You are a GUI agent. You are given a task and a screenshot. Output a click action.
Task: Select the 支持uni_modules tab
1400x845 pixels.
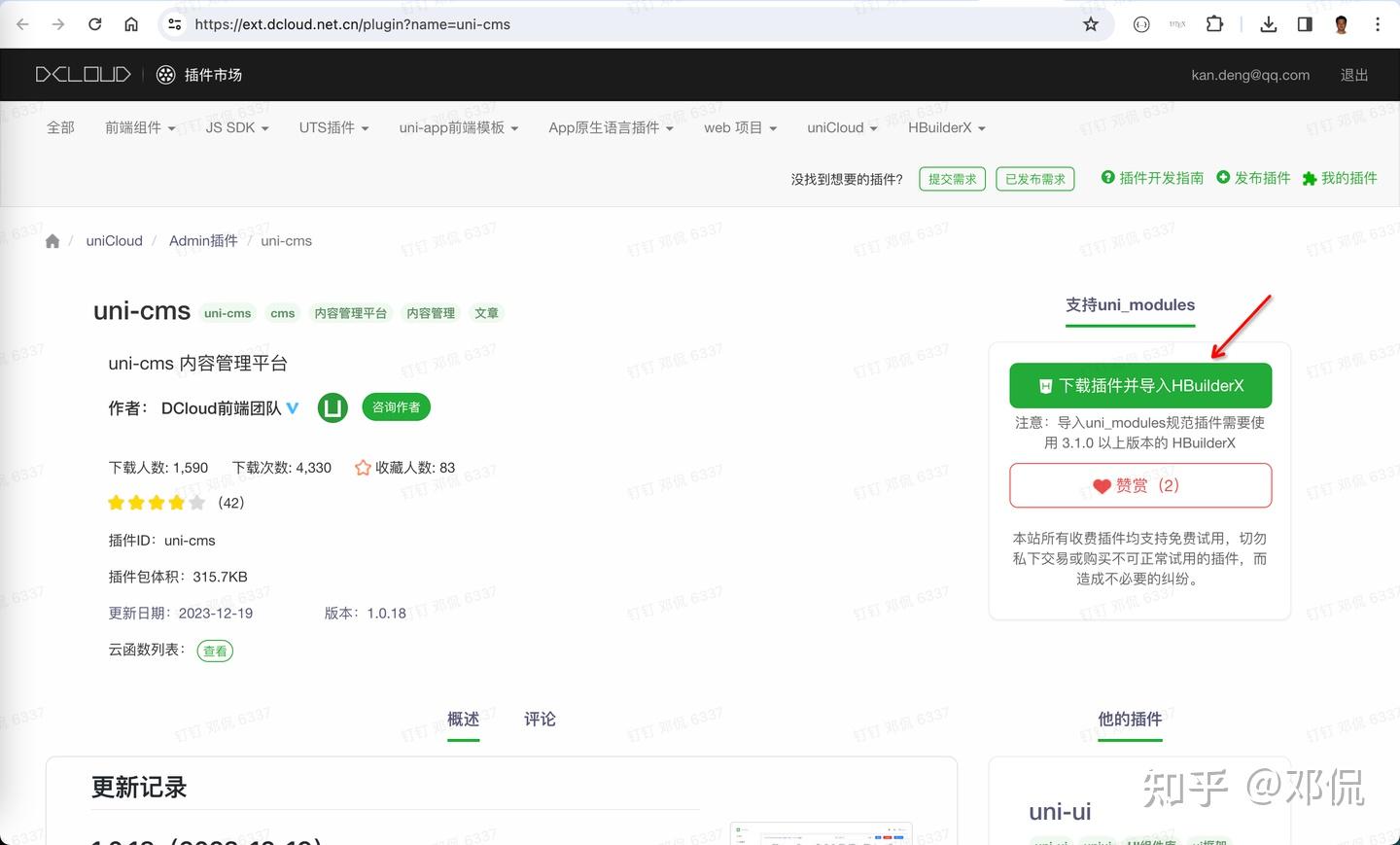(x=1130, y=305)
